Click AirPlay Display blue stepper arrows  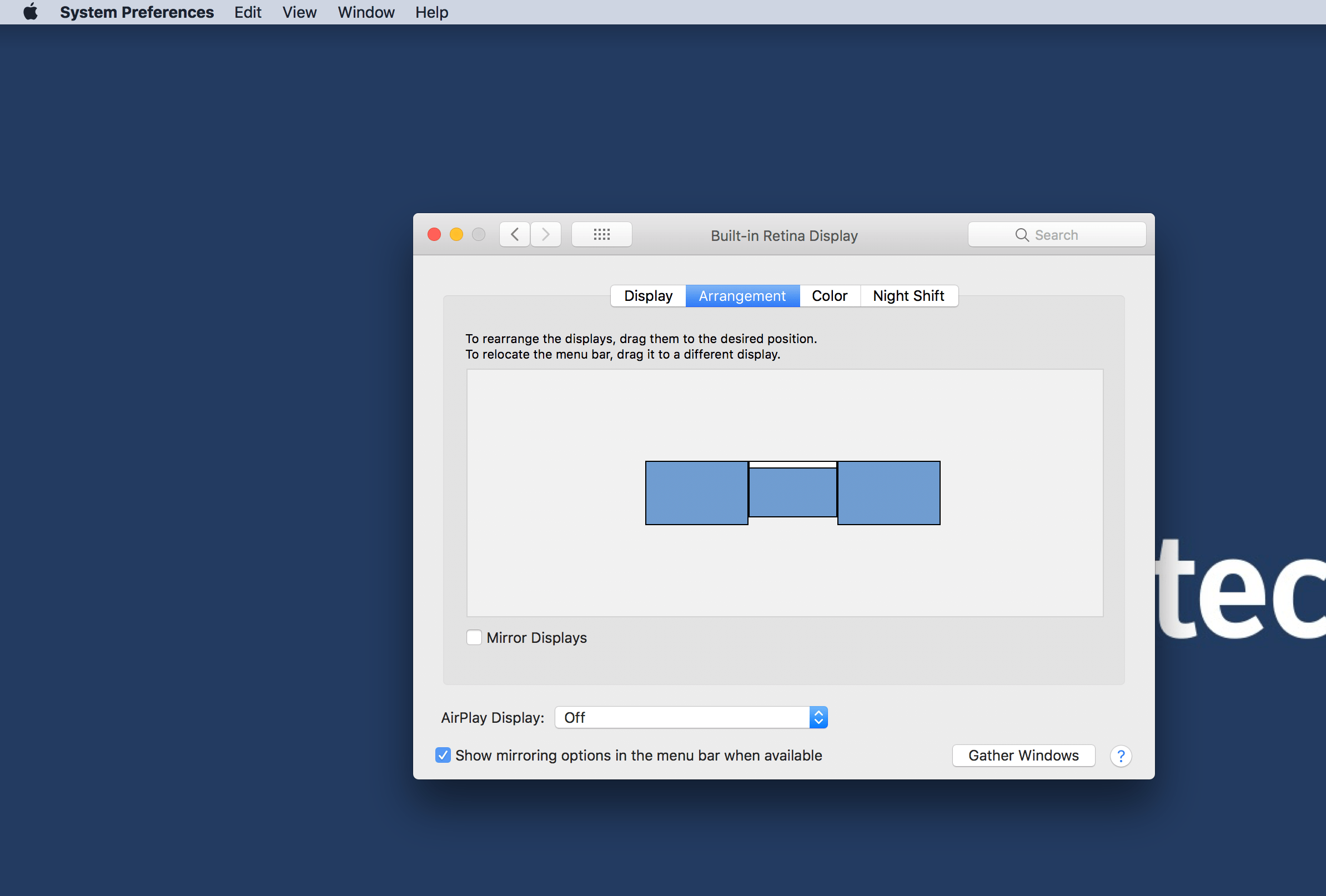818,717
